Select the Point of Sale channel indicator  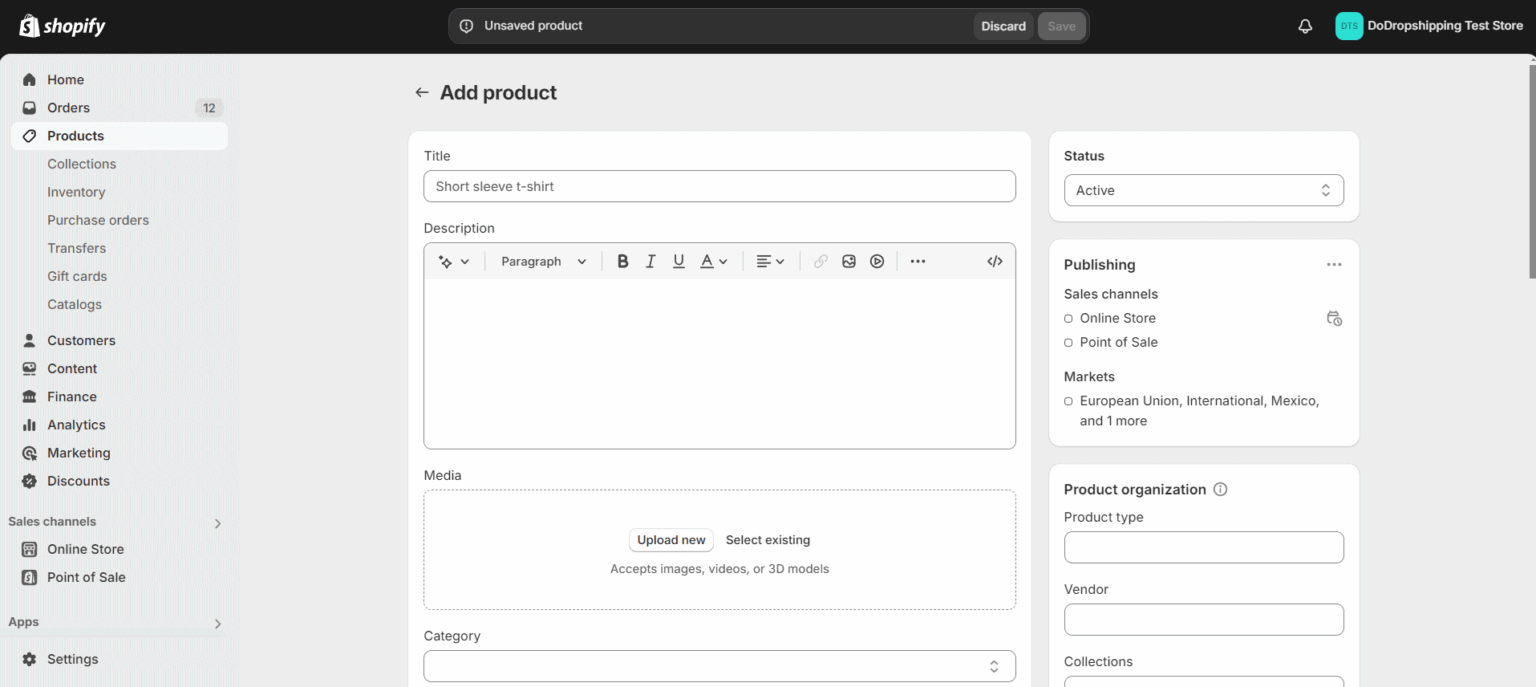coord(1067,342)
